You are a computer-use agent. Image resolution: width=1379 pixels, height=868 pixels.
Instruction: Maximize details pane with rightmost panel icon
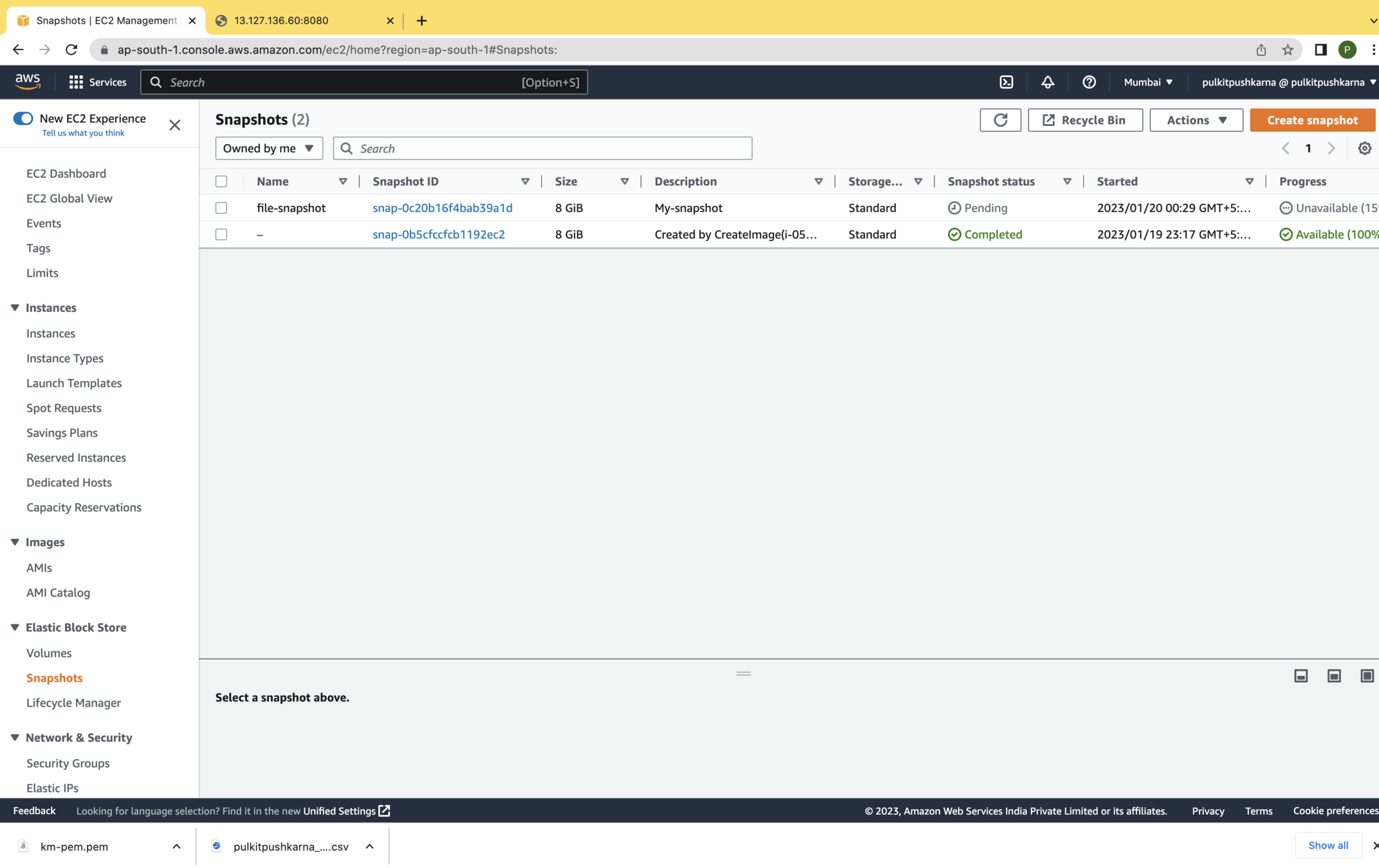point(1367,676)
